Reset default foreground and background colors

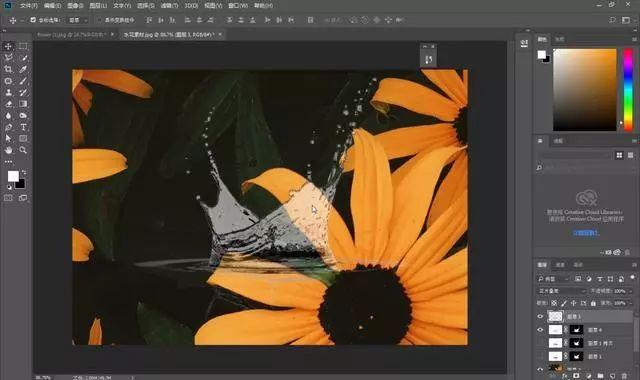[9, 187]
